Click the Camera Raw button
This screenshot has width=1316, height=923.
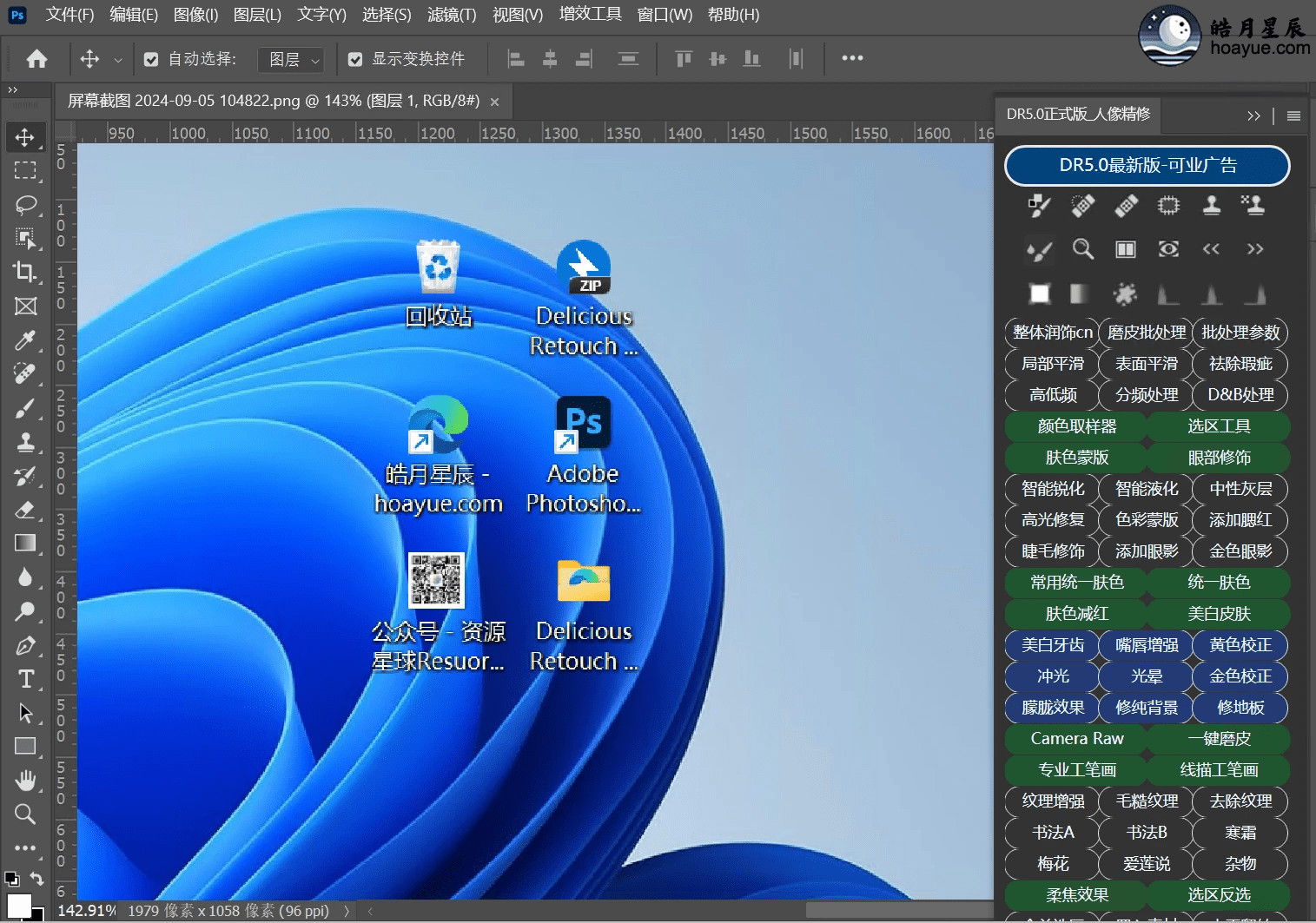point(1077,739)
